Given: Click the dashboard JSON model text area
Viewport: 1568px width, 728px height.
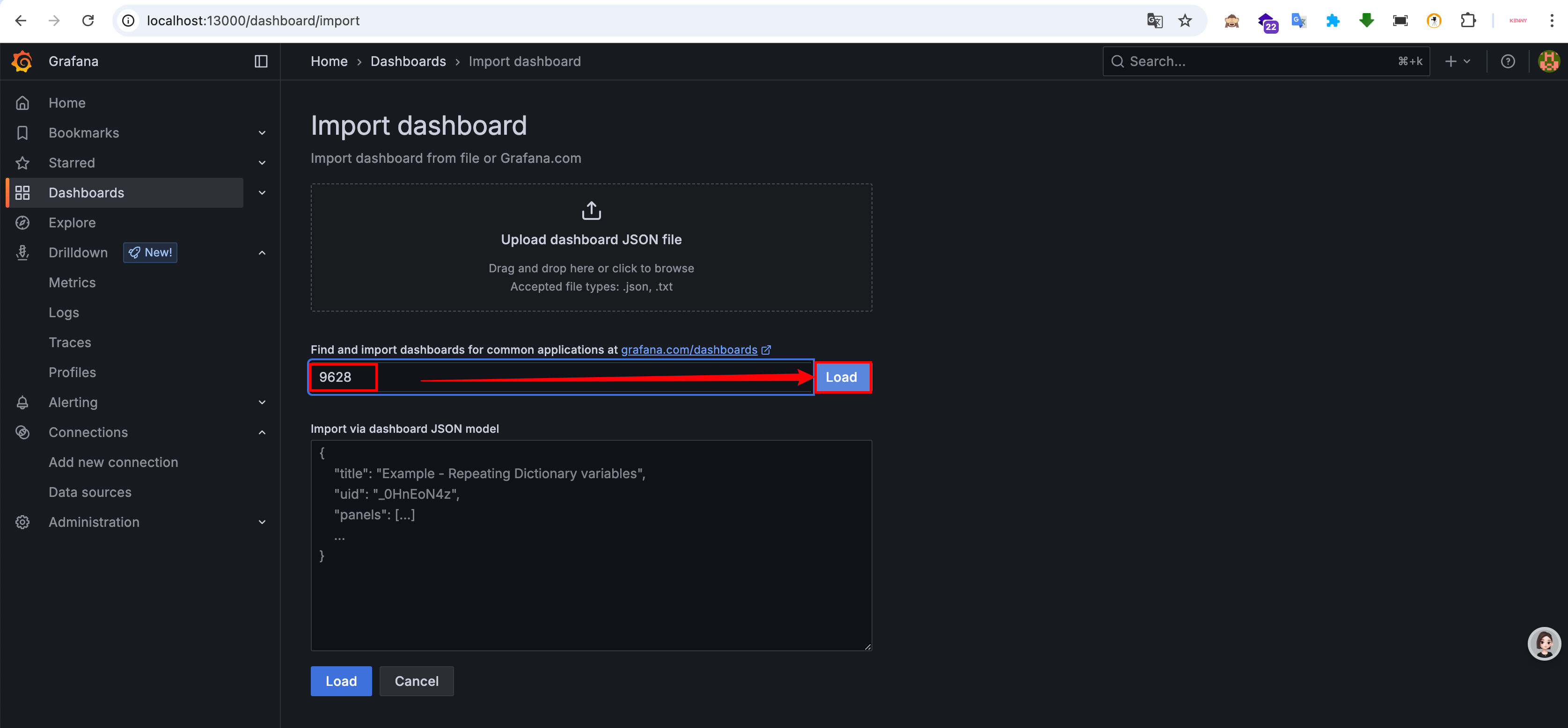Looking at the screenshot, I should [x=591, y=545].
